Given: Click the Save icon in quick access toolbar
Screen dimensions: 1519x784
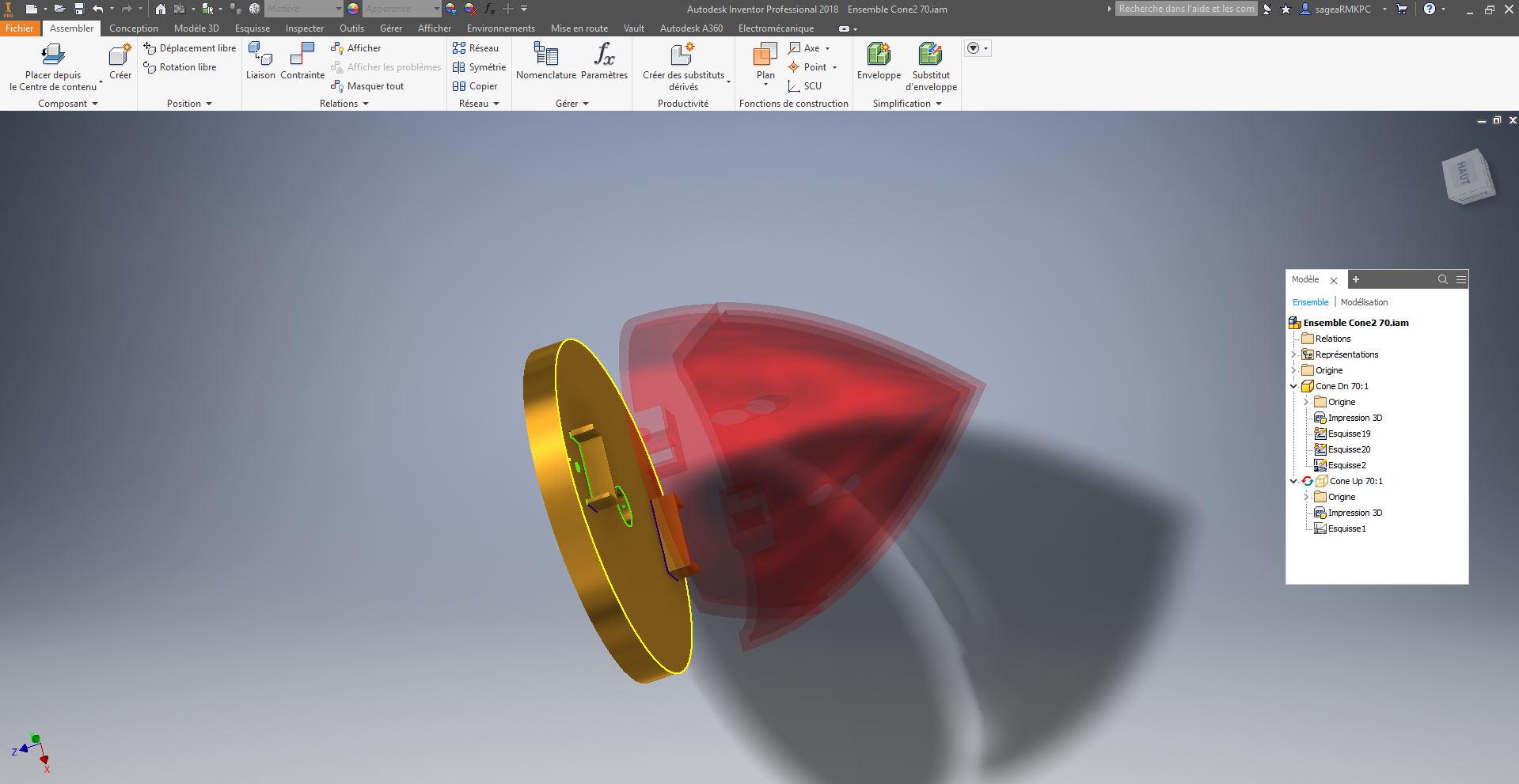Looking at the screenshot, I should (x=79, y=9).
